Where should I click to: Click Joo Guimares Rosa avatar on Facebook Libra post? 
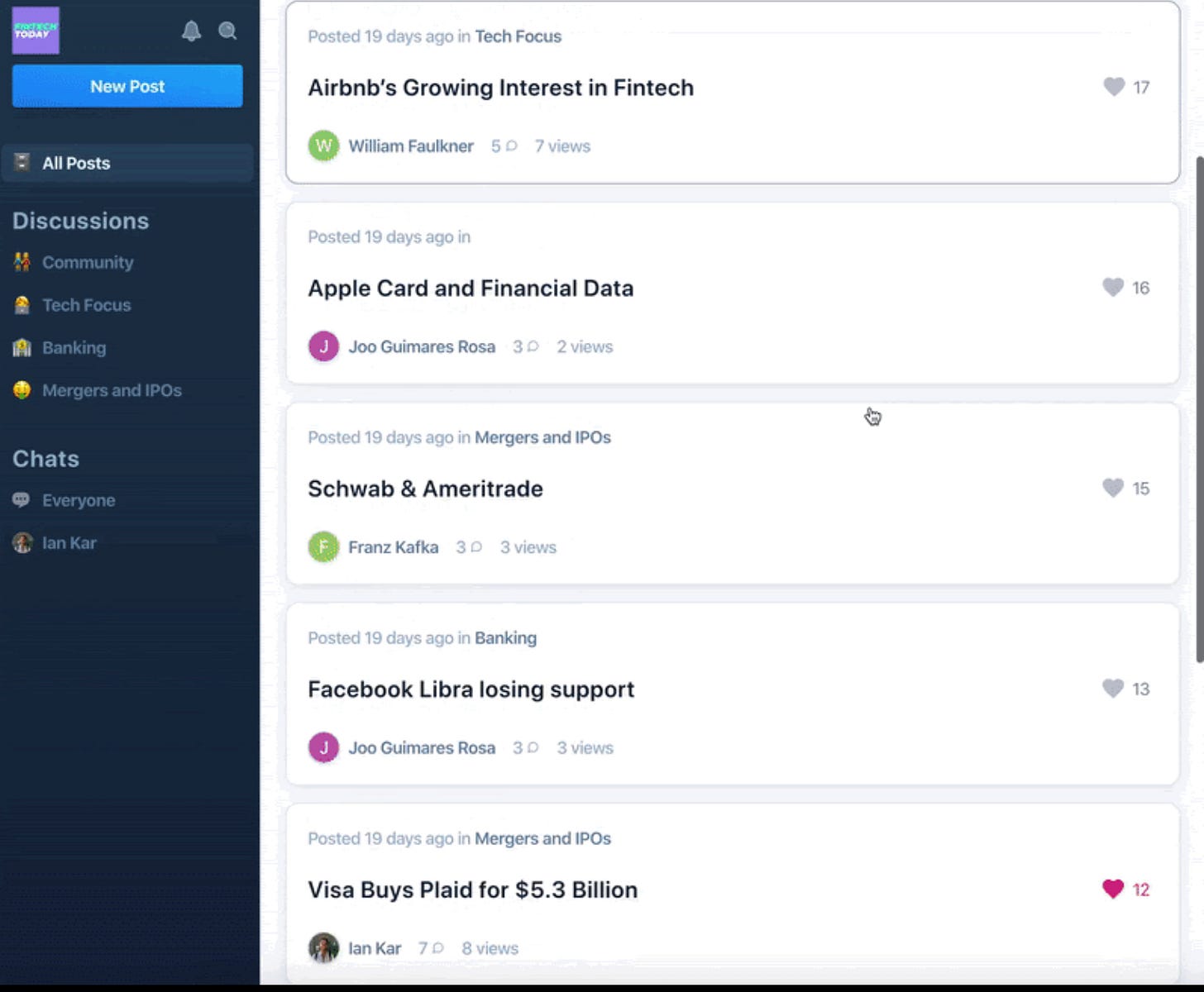[323, 747]
